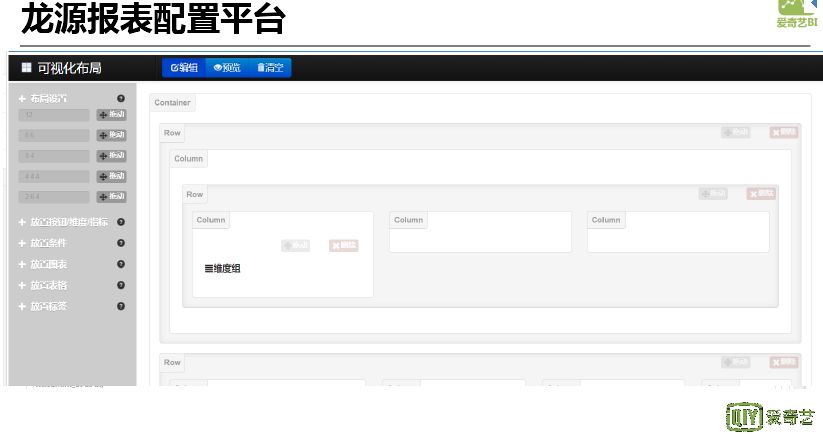Viewport: 823px width, 434px height.
Task: Open help icon for 放置条件
Action: click(x=121, y=243)
